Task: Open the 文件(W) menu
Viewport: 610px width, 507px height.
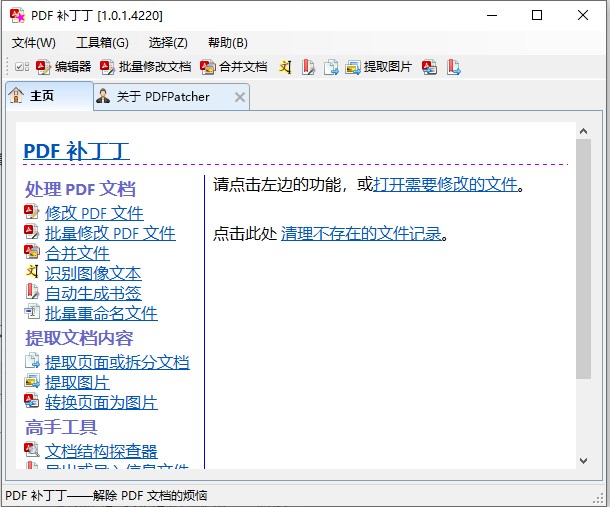Action: point(33,42)
